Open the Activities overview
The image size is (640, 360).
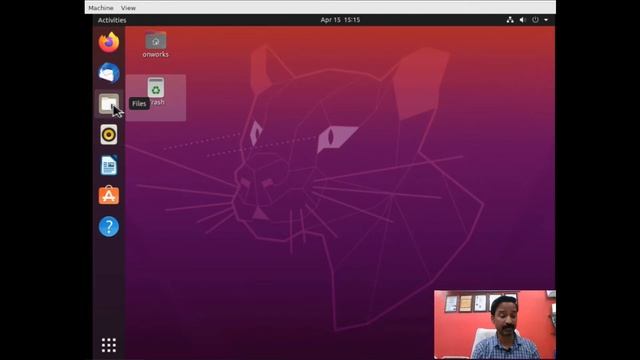pyautogui.click(x=112, y=20)
